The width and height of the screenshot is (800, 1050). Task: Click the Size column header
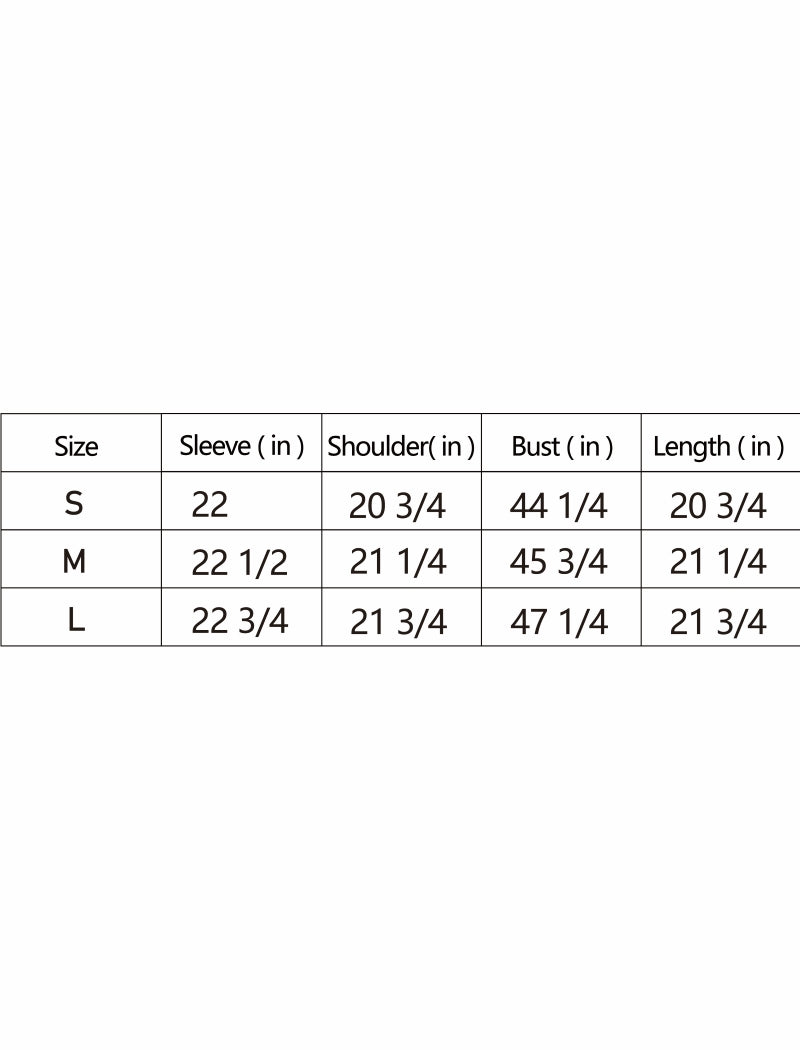pos(77,446)
